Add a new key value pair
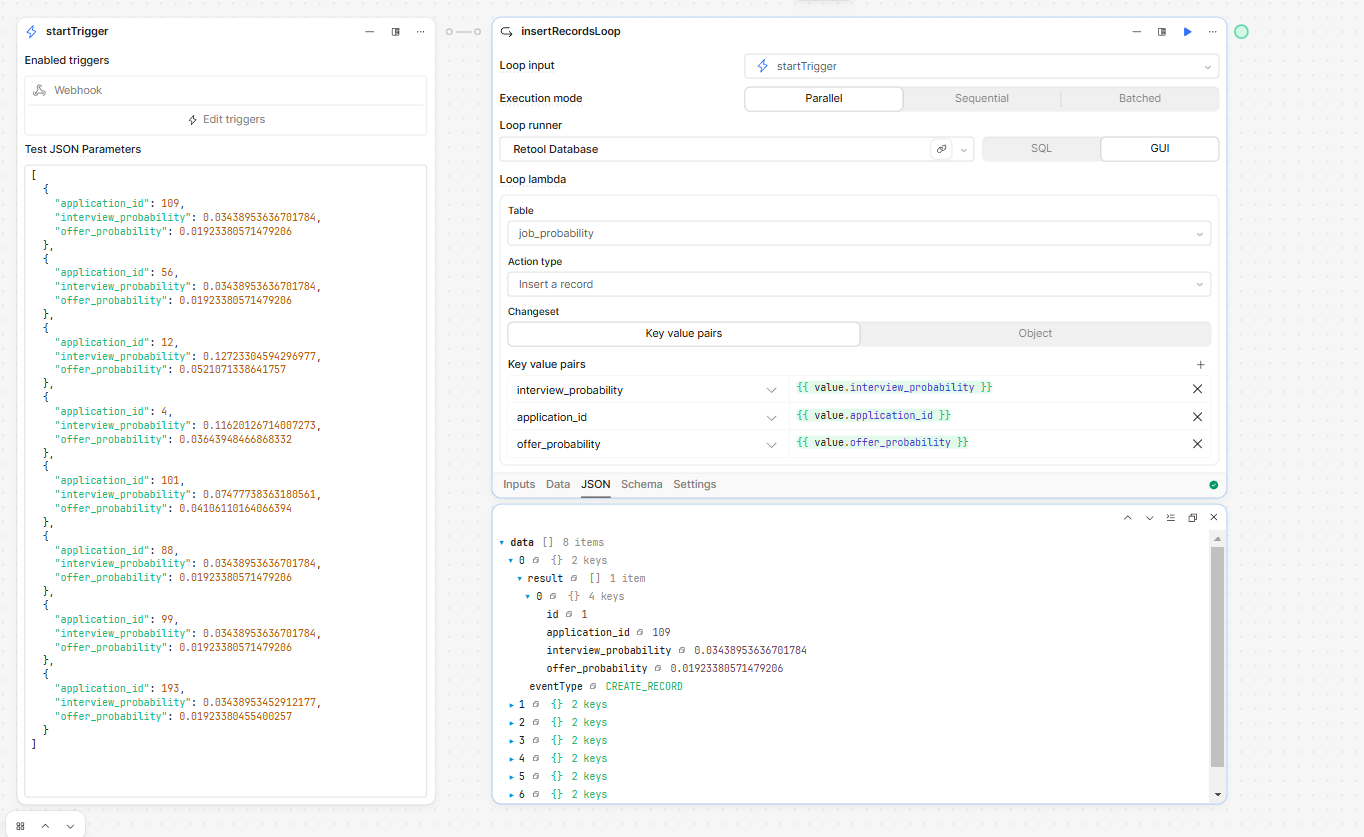The height and width of the screenshot is (837, 1364). pyautogui.click(x=1201, y=365)
